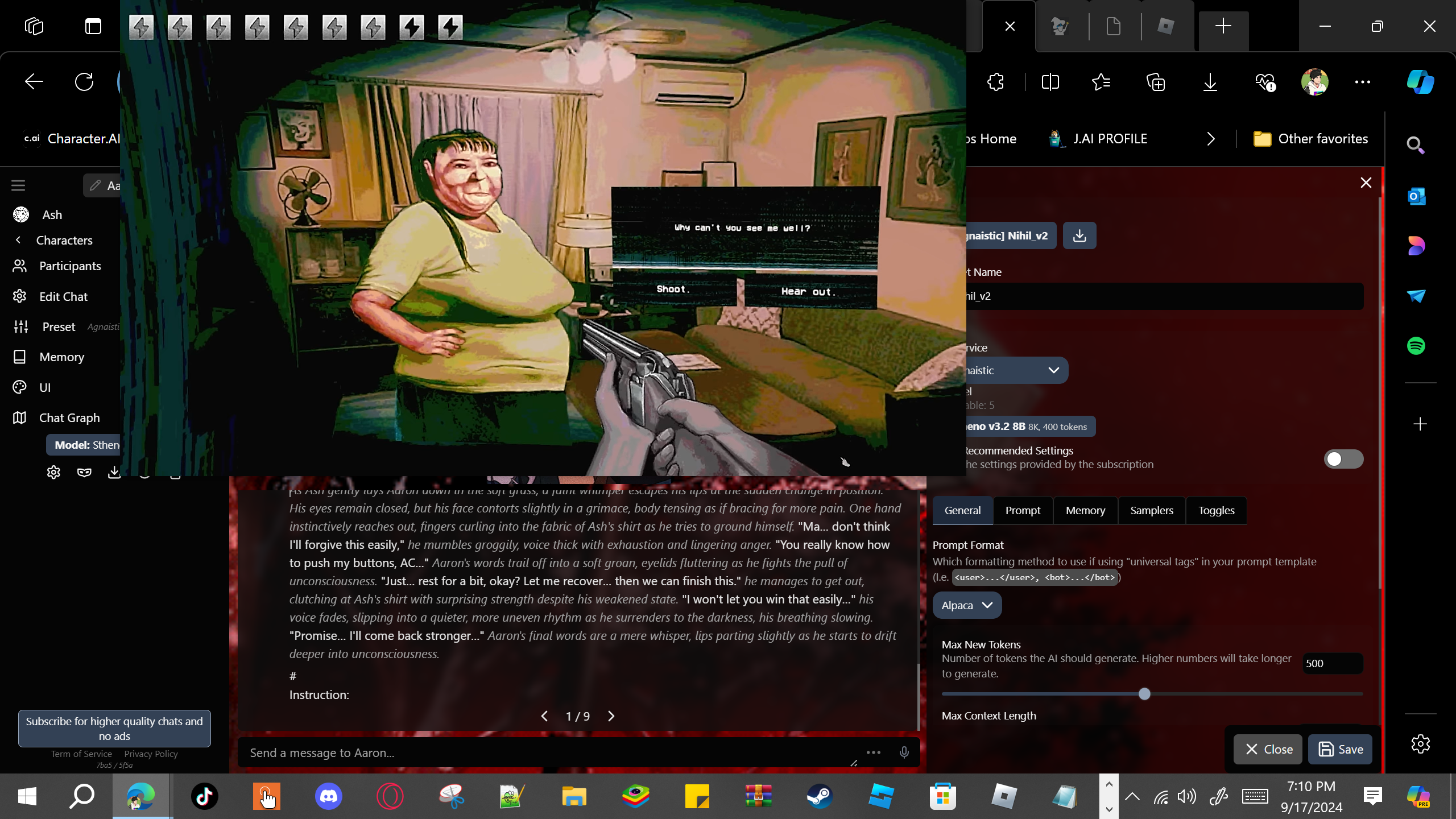Image resolution: width=1456 pixels, height=819 pixels.
Task: Click the Send a message to Aaron field
Action: (546, 752)
